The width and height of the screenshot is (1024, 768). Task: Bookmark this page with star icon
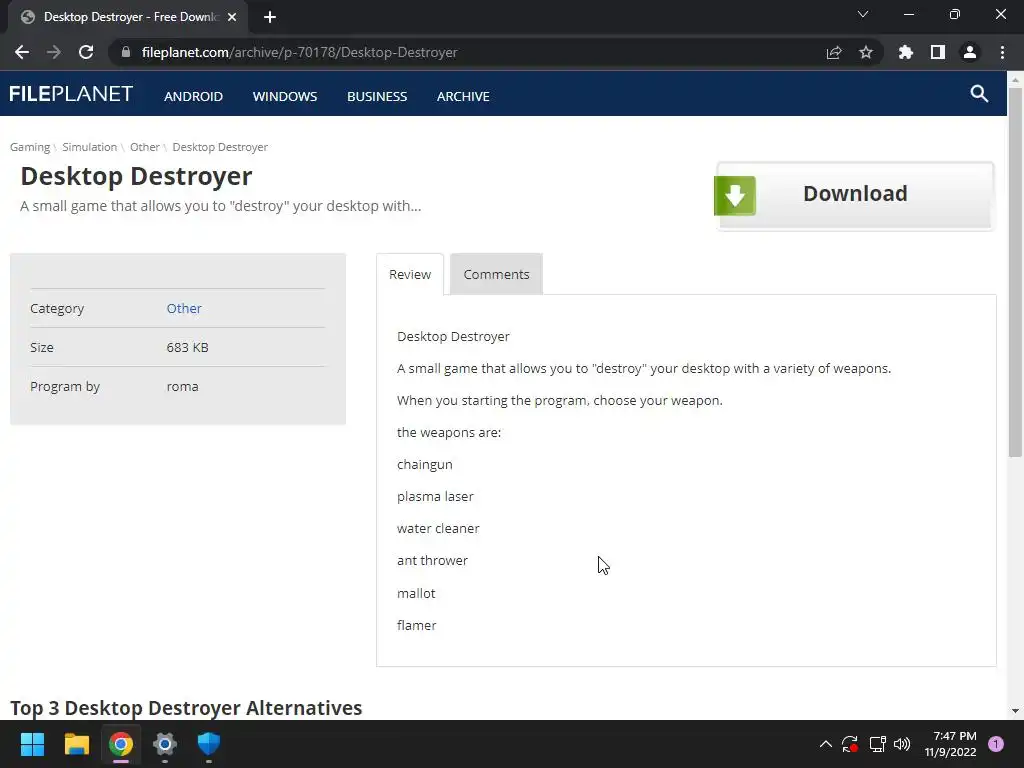point(866,52)
